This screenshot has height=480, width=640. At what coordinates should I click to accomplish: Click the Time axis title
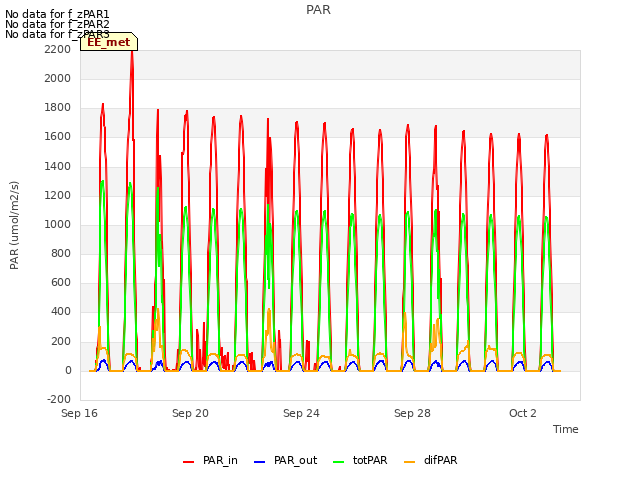click(566, 429)
